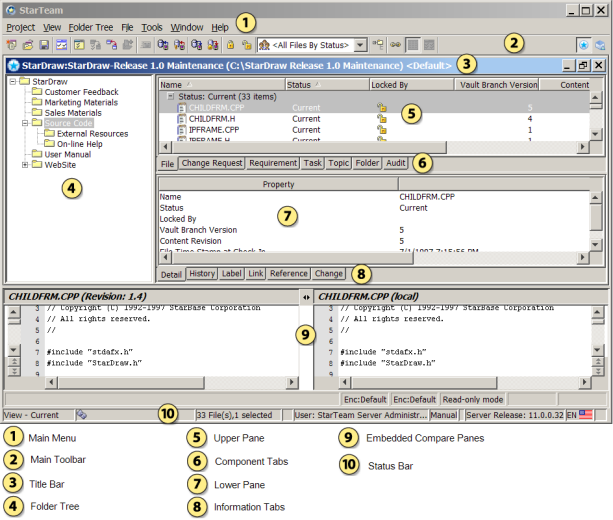This screenshot has height=520, width=613.
Task: Collapse the StarDraw root folder
Action: tap(12, 81)
